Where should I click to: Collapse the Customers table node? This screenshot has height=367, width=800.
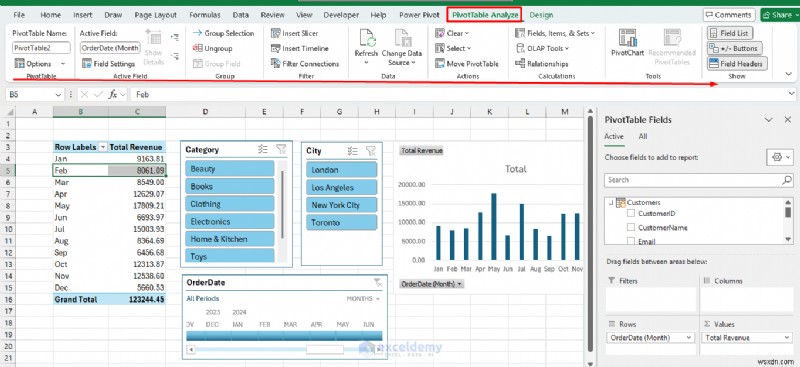pos(610,202)
